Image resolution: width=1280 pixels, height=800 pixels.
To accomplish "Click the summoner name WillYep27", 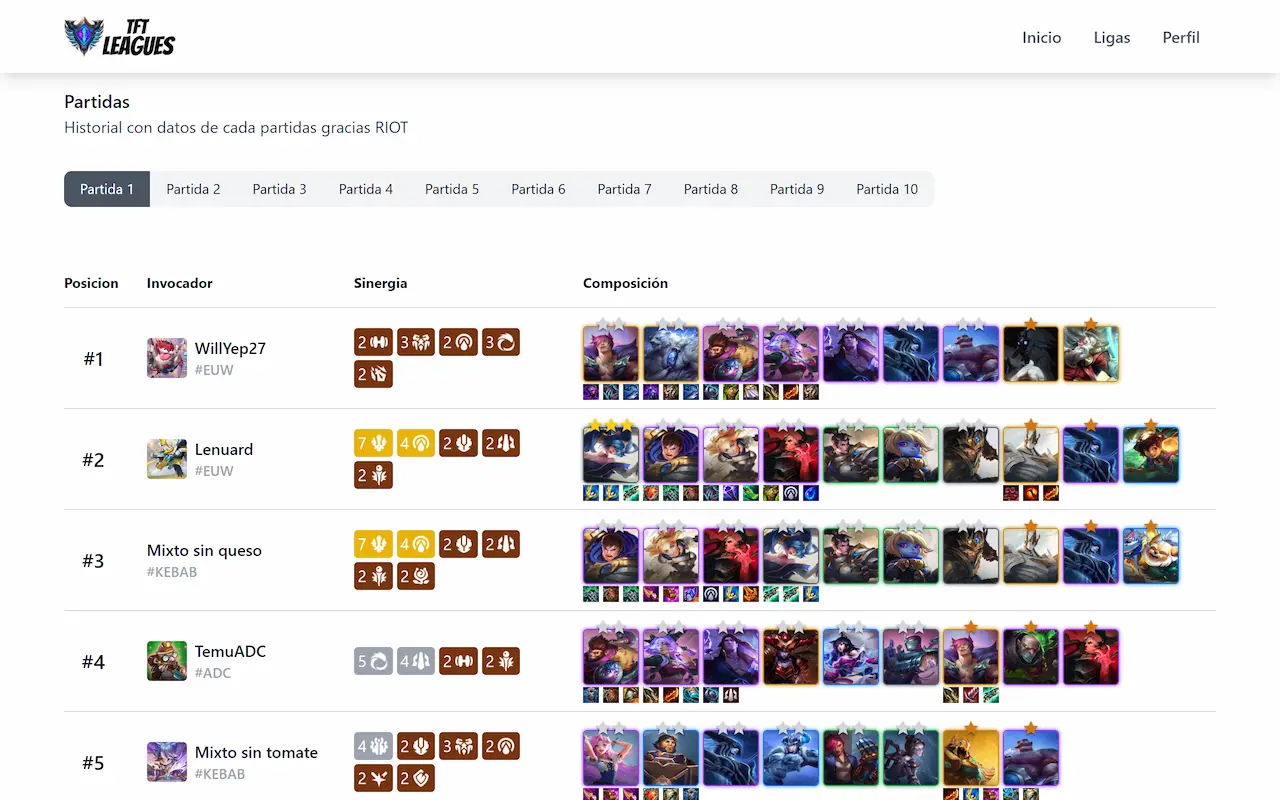I will point(230,348).
